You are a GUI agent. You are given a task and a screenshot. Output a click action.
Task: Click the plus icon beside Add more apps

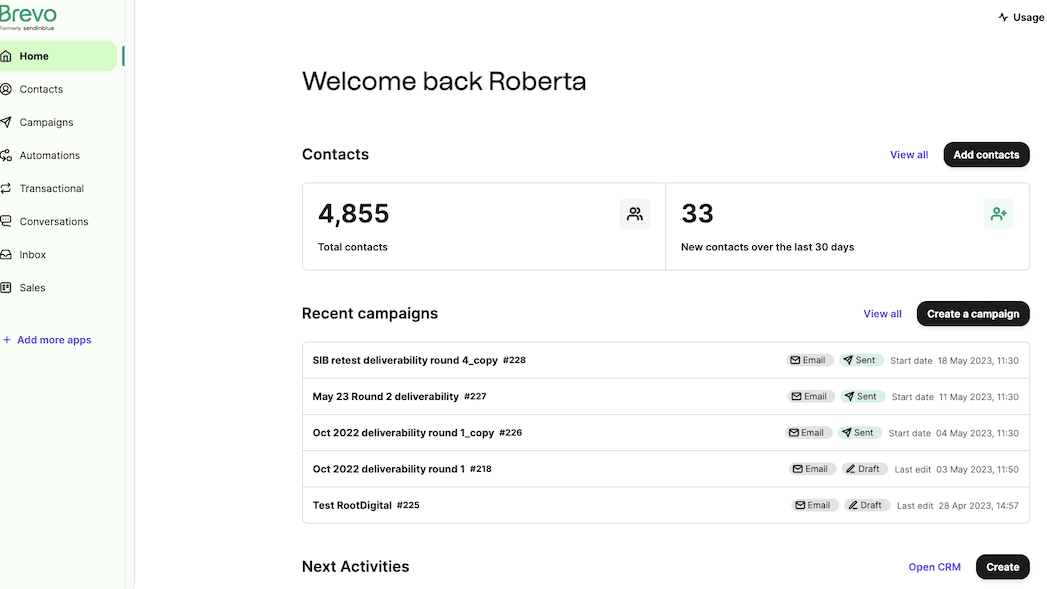point(7,340)
